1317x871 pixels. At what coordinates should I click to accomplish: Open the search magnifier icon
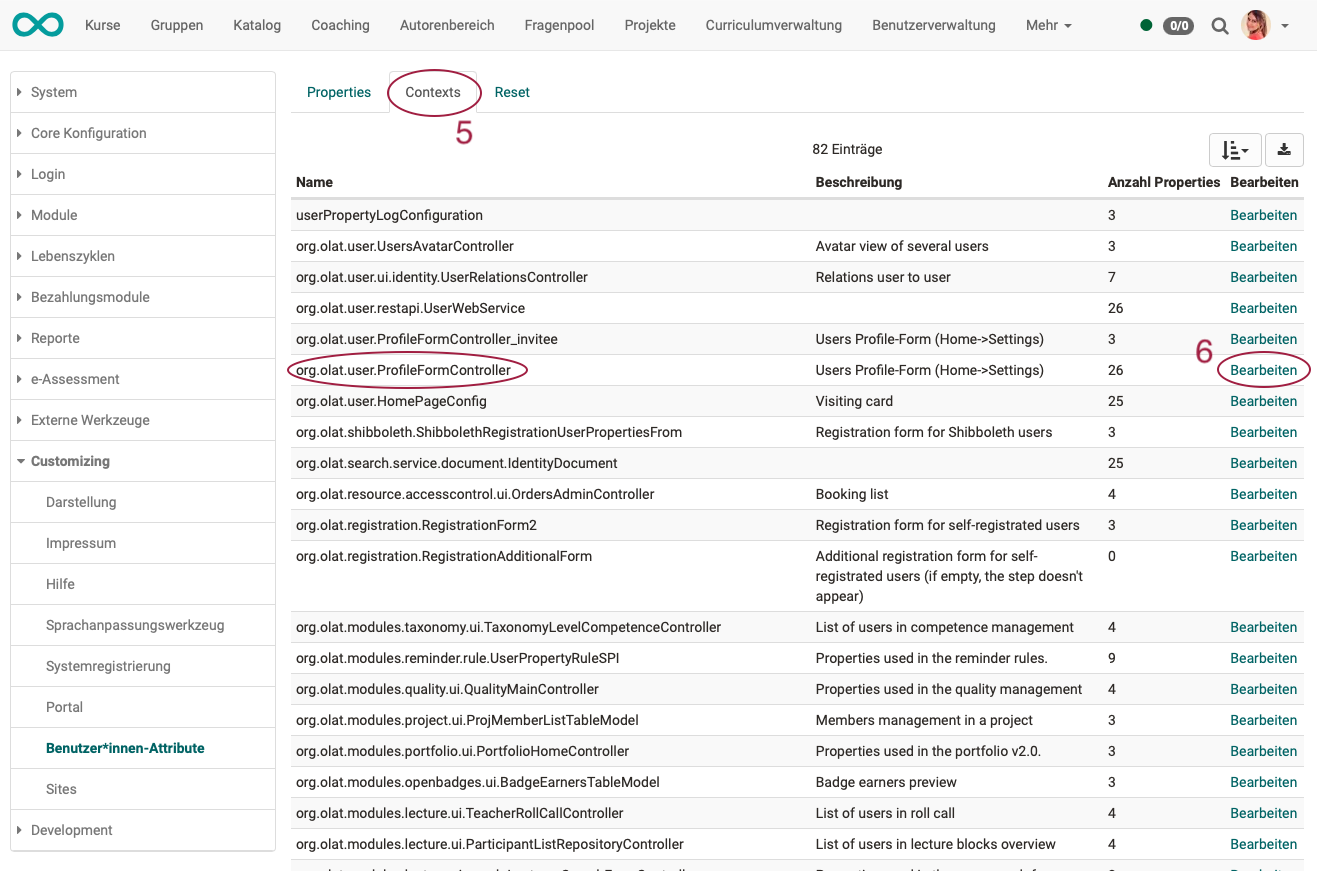[1219, 26]
